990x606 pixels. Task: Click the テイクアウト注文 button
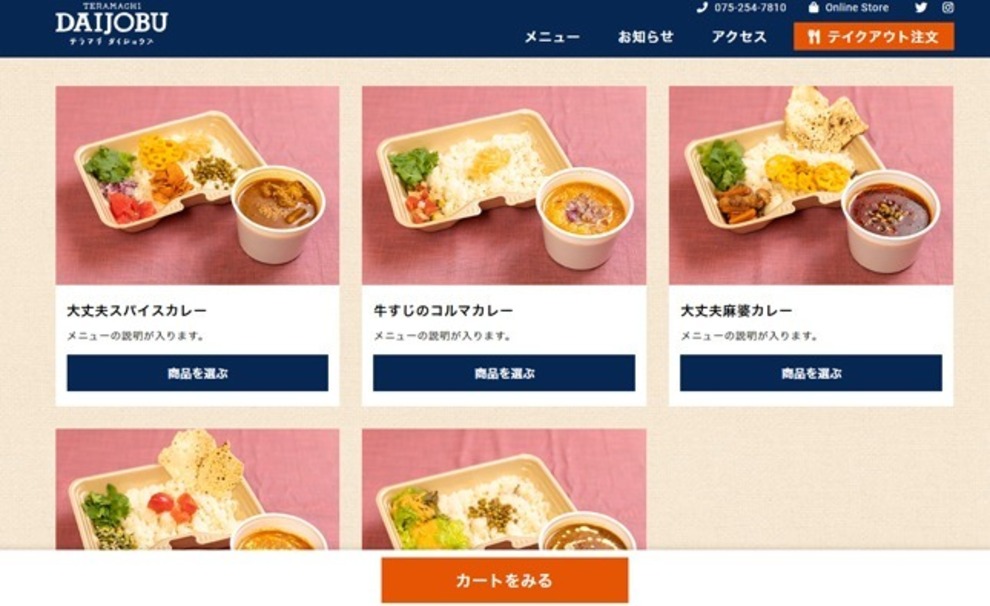pos(874,37)
